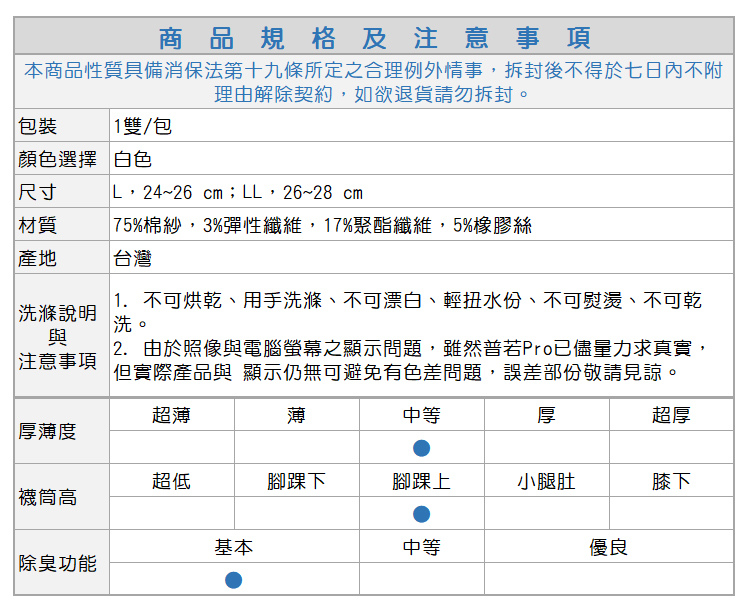Select the 超低 sock height option
The image size is (750, 612).
tap(171, 481)
